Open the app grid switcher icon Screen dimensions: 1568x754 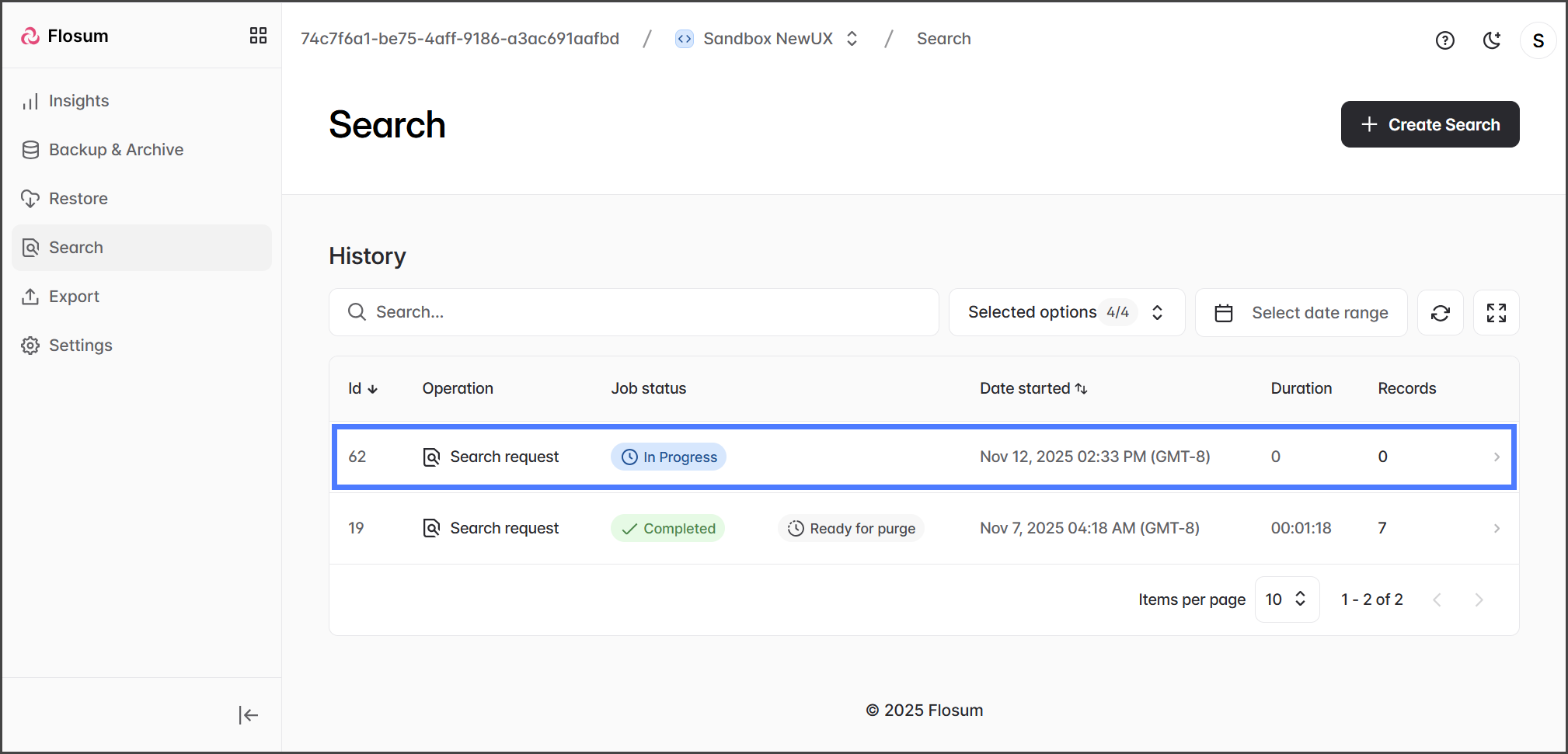point(258,36)
